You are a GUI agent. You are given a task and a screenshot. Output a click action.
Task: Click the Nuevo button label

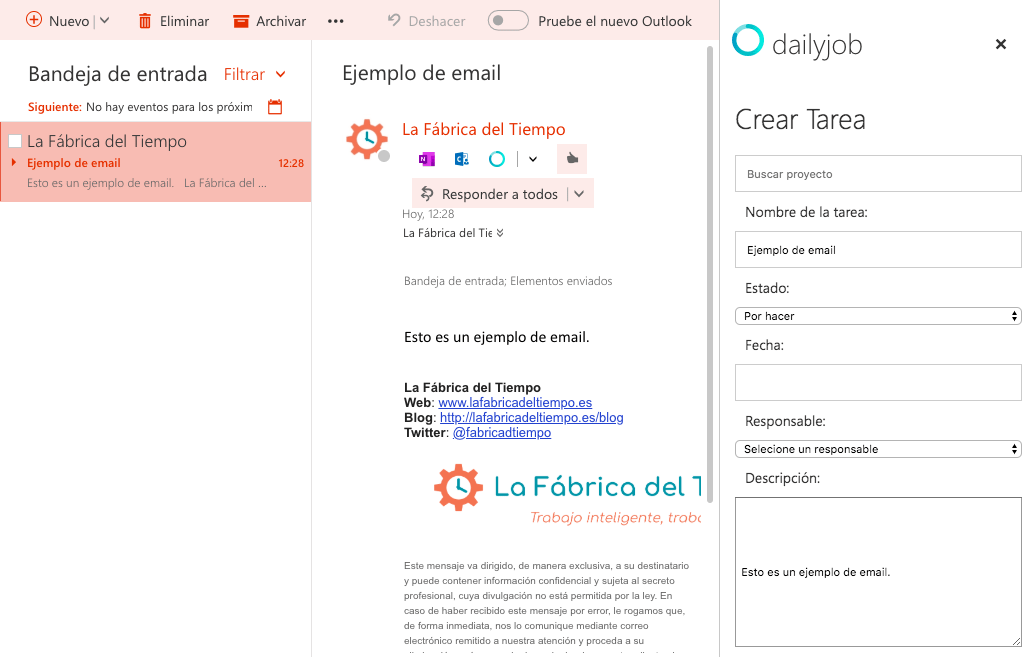[69, 21]
